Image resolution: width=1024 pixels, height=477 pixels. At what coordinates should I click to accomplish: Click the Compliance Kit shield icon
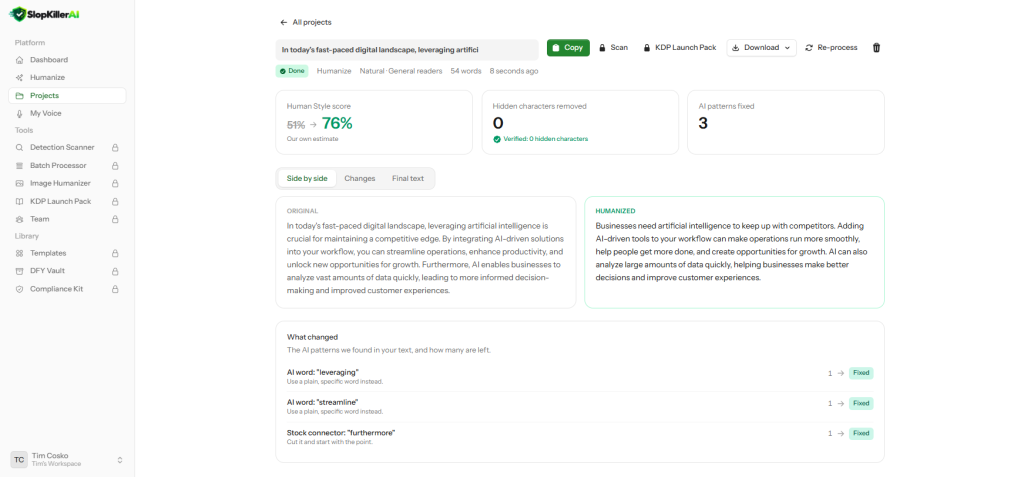20,289
